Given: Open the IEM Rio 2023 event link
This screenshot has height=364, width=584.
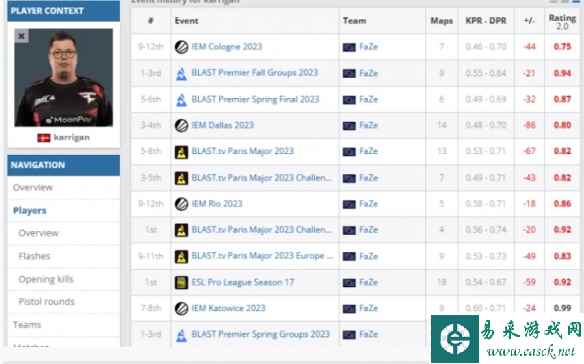Looking at the screenshot, I should point(217,204).
